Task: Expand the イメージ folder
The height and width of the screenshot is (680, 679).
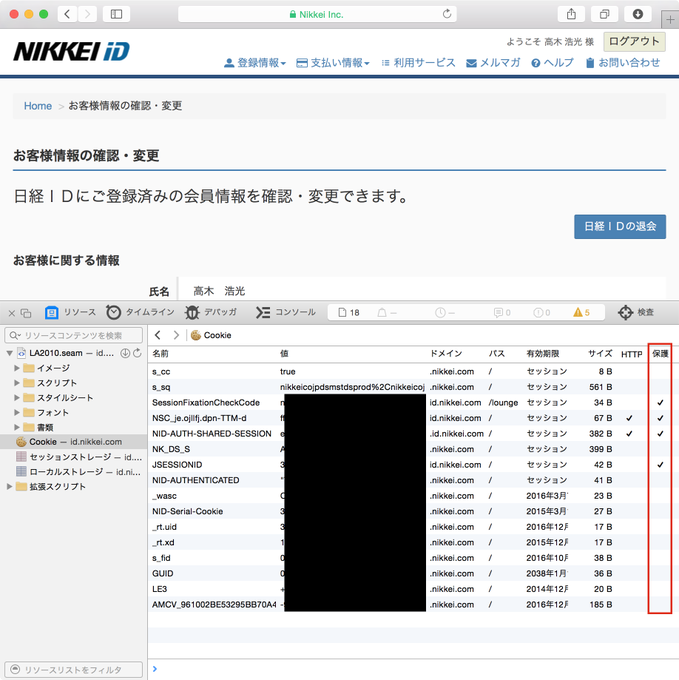Action: pyautogui.click(x=17, y=368)
